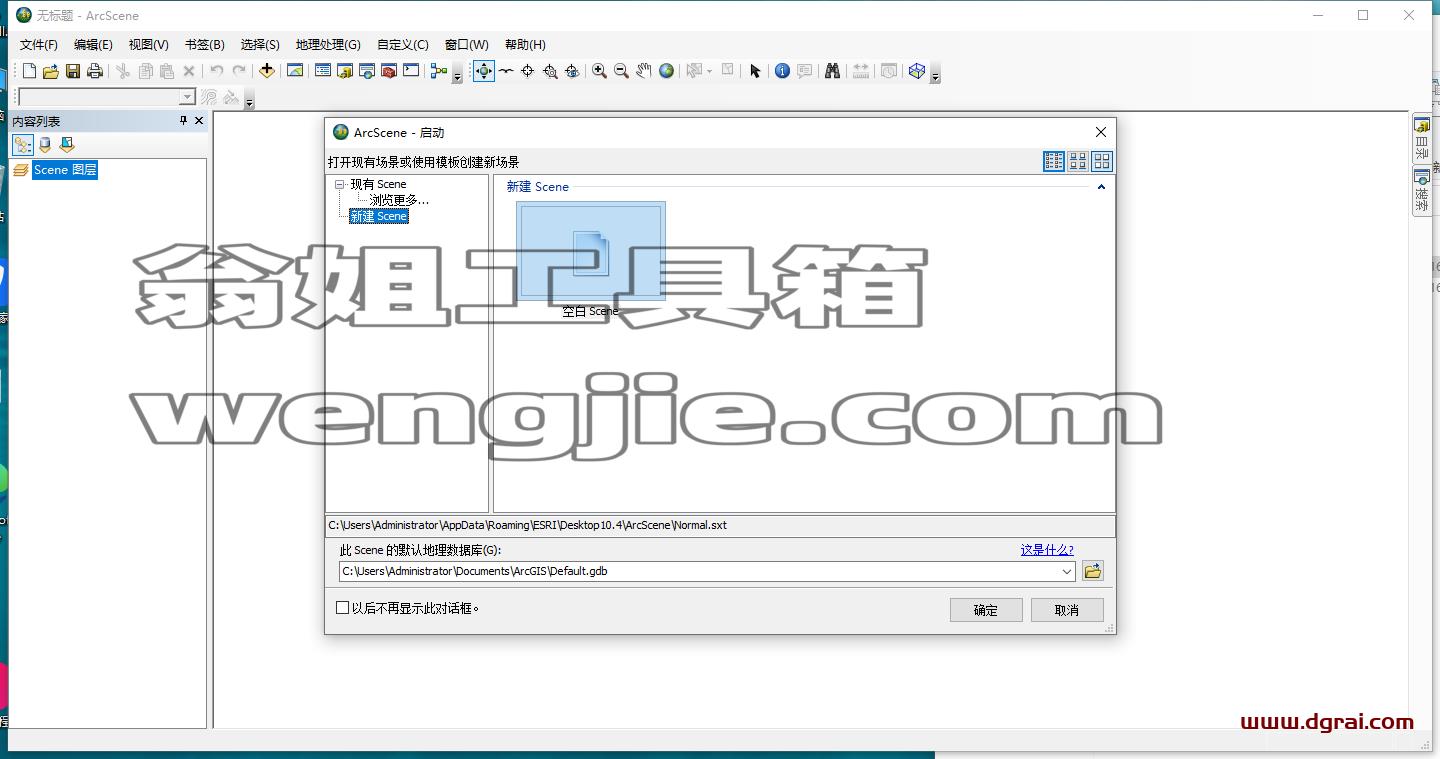The image size is (1440, 759).
Task: Open the 自定义(C) menu
Action: click(x=403, y=45)
